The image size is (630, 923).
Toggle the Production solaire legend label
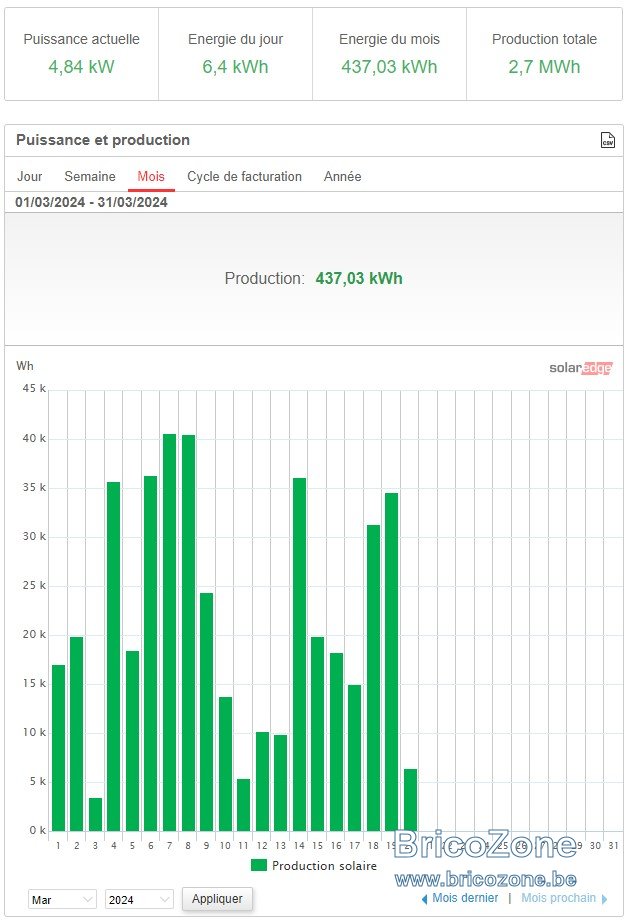point(324,865)
